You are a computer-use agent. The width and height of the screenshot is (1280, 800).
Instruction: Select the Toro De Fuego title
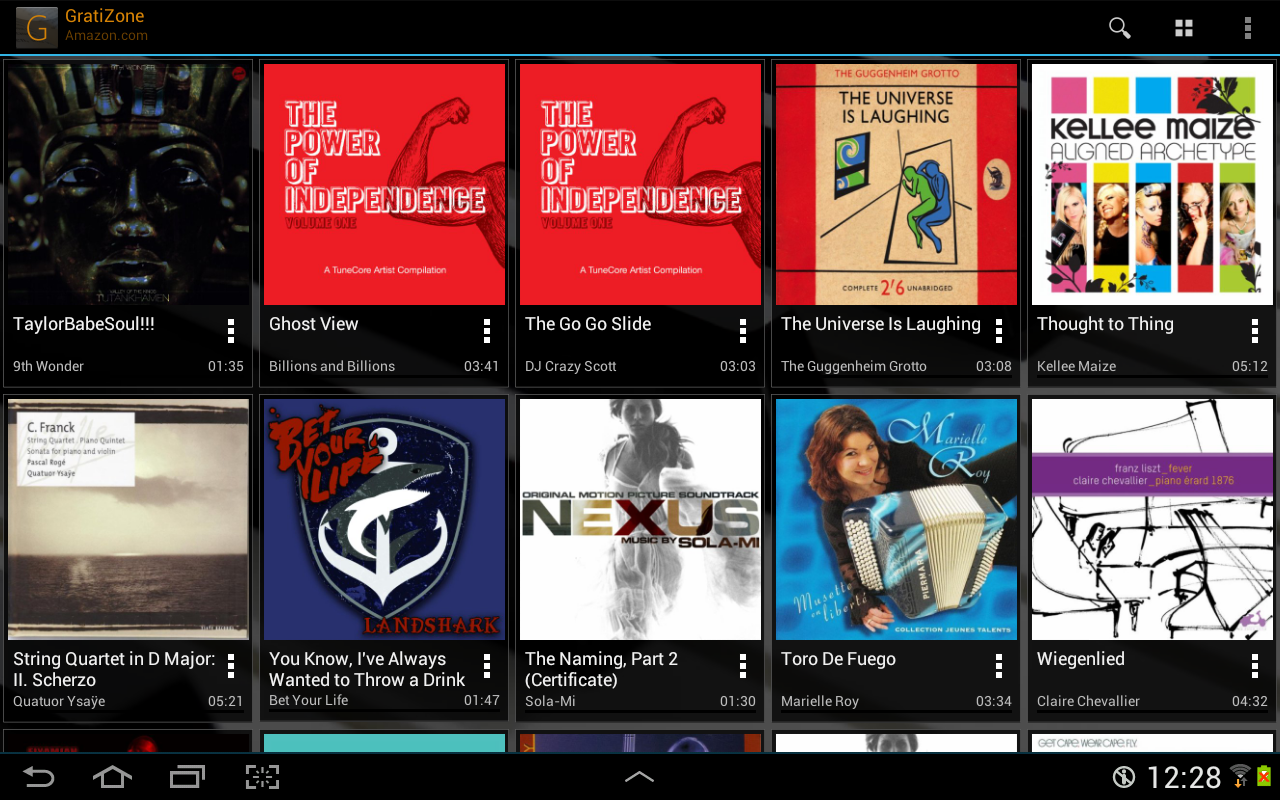click(x=838, y=659)
